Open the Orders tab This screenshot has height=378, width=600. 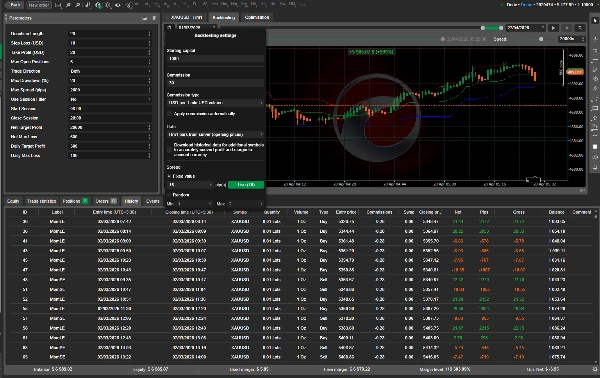[x=106, y=201]
